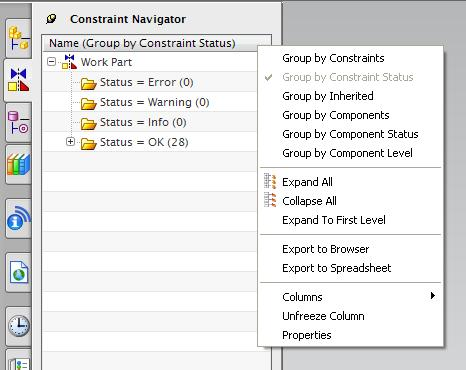
Task: Click the folder icon for Status = Info
Action: [88, 123]
